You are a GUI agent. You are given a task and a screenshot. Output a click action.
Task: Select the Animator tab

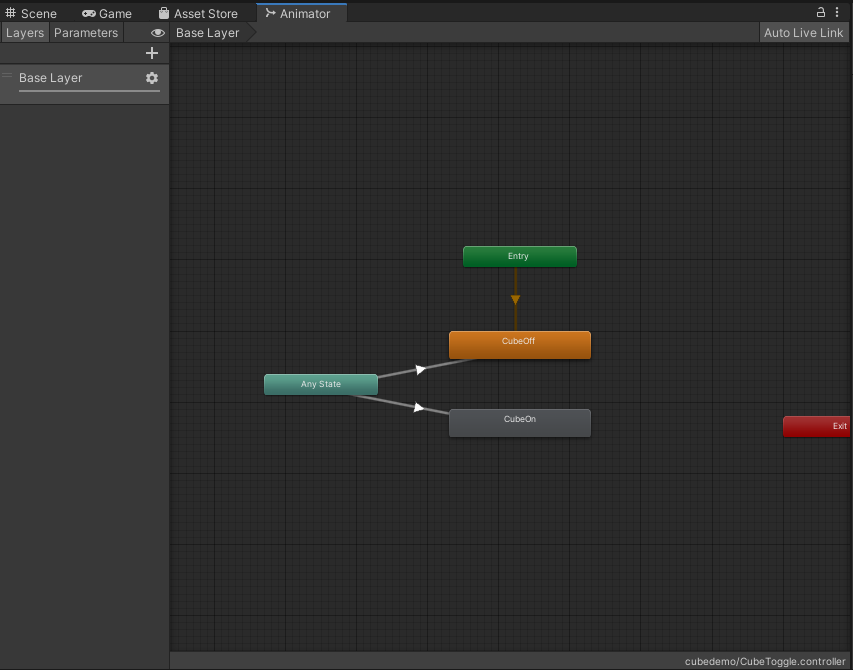coord(301,13)
